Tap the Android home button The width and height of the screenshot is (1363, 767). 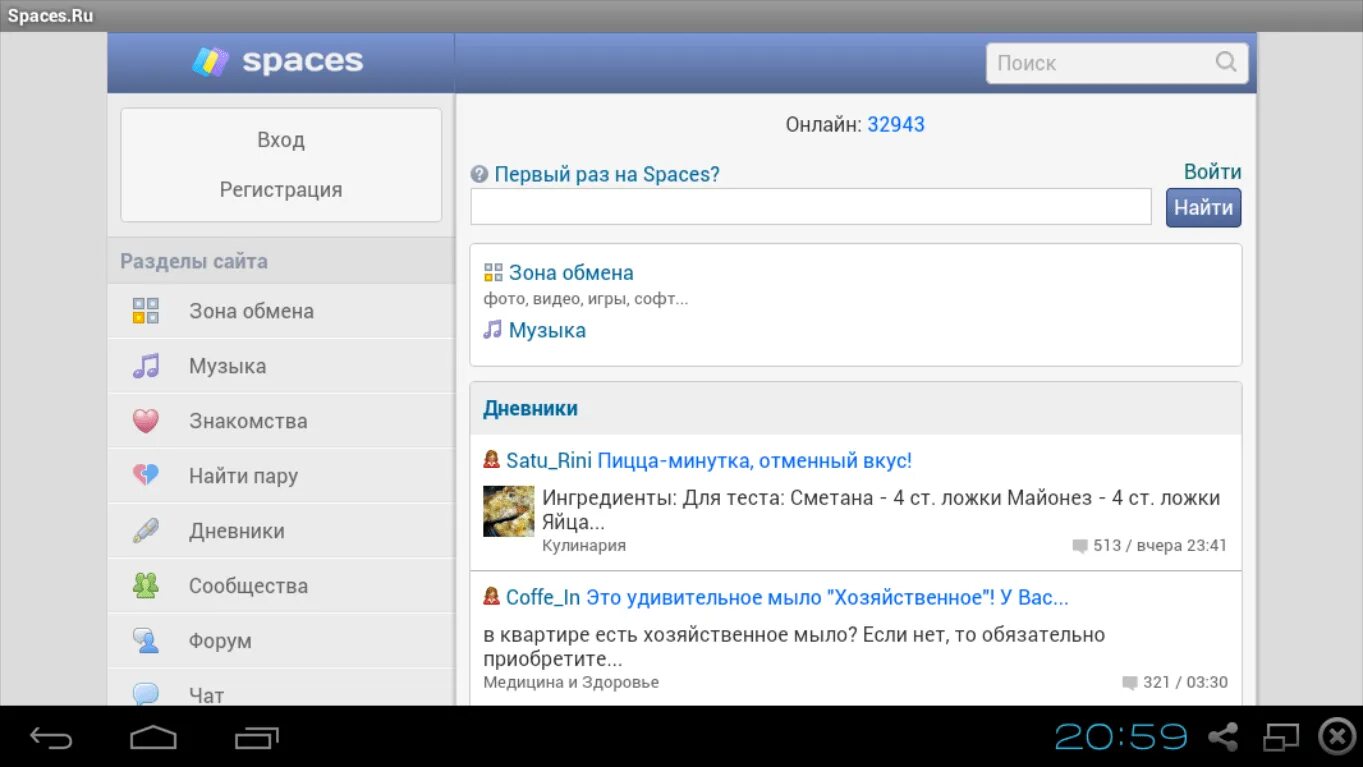(153, 738)
